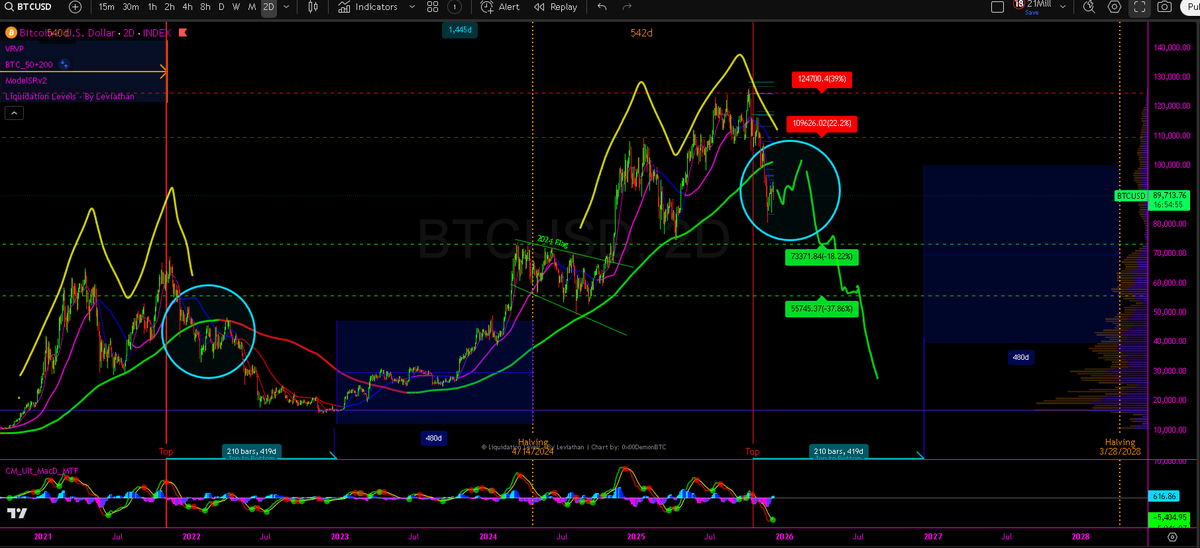Click 2026 on the time axis
The image size is (1200, 548).
tap(785, 536)
